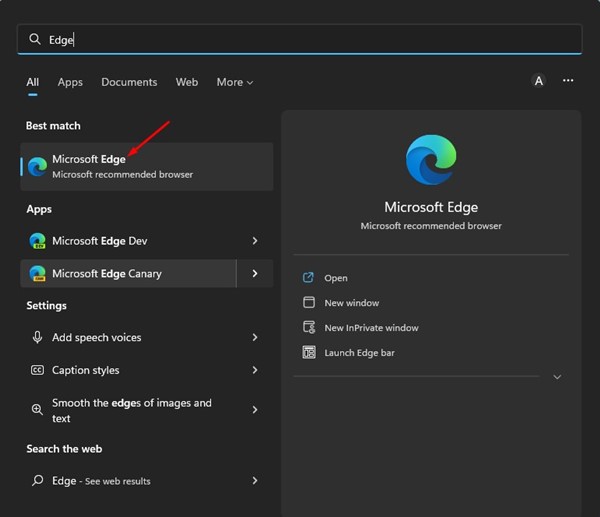The height and width of the screenshot is (517, 600).
Task: Click the Microsoft Edge Canary icon
Action: (38, 273)
